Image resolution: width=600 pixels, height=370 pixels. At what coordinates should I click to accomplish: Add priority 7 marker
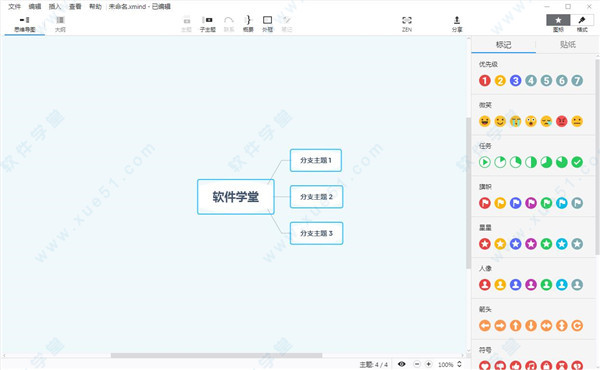click(577, 81)
